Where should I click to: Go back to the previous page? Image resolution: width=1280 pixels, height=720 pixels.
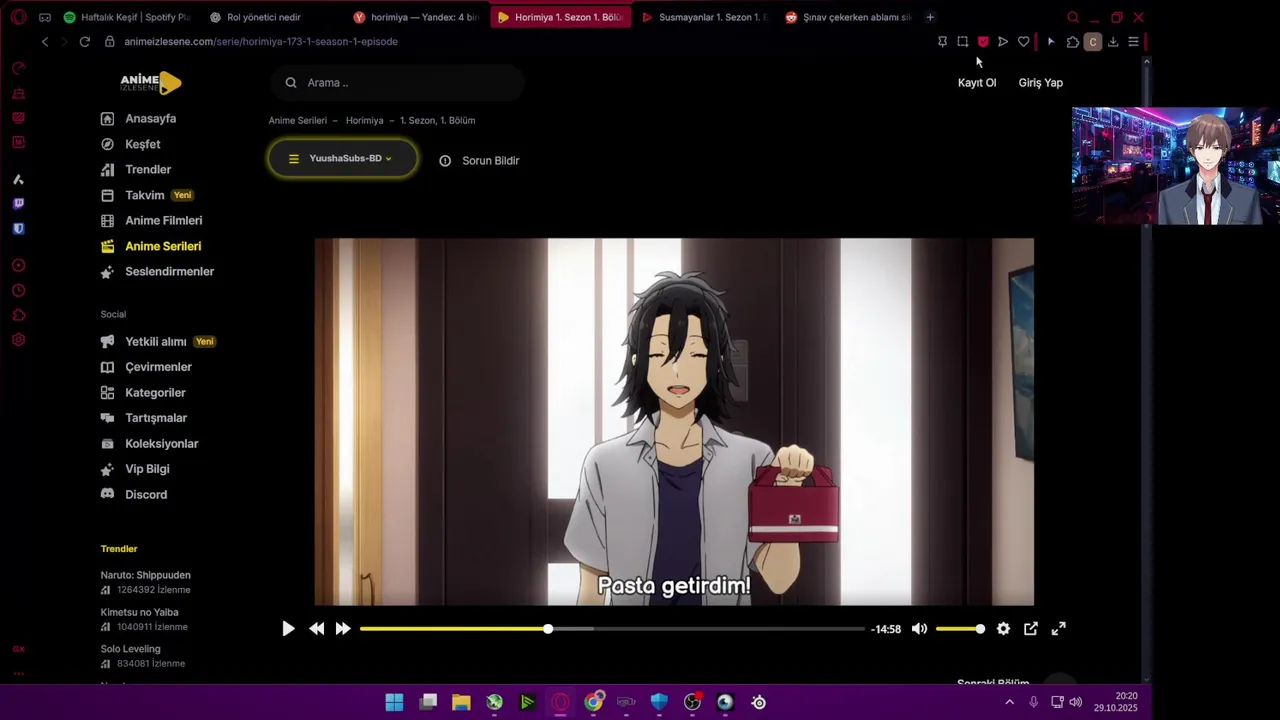[45, 42]
